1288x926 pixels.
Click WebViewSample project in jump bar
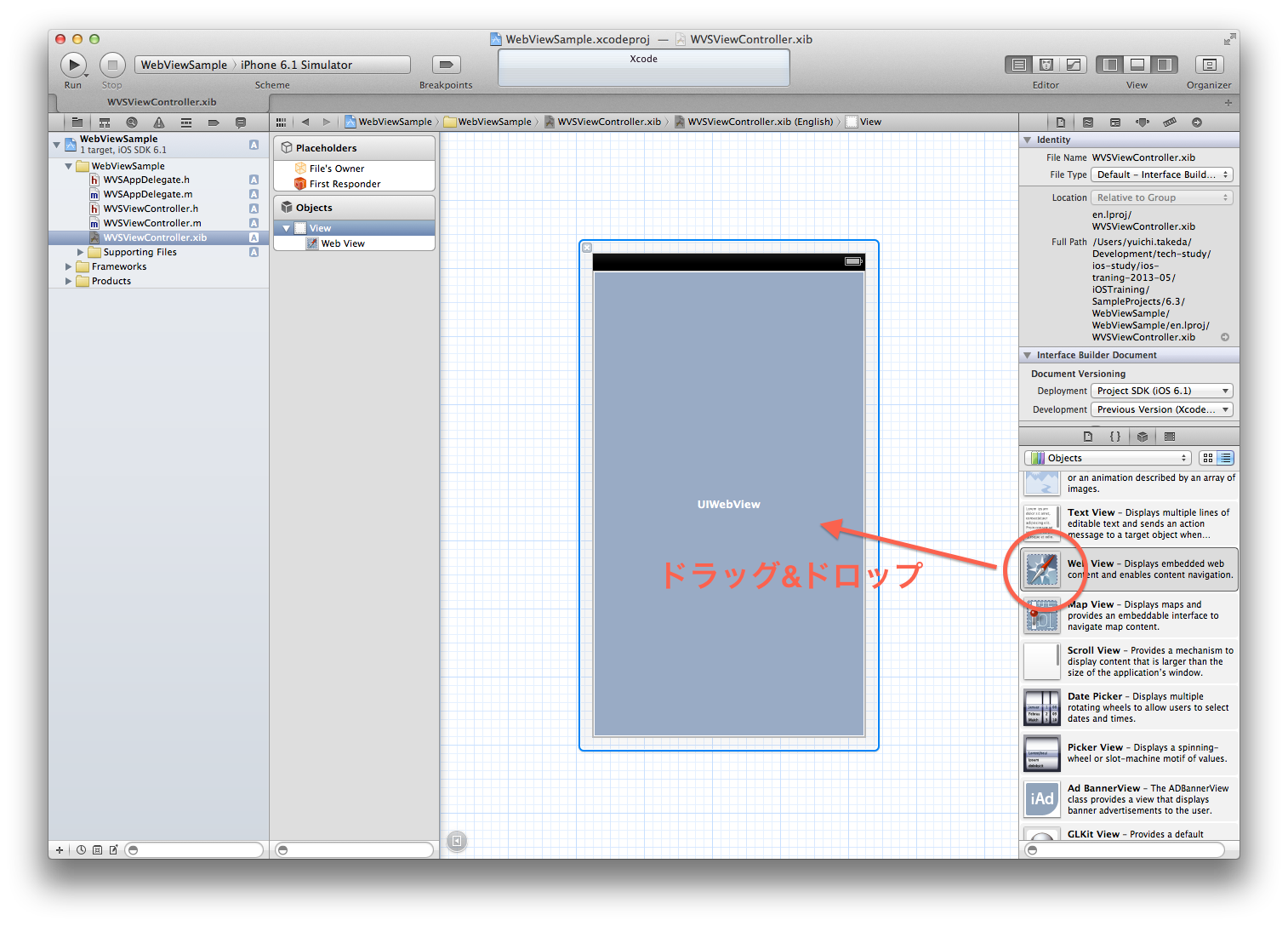pyautogui.click(x=388, y=122)
